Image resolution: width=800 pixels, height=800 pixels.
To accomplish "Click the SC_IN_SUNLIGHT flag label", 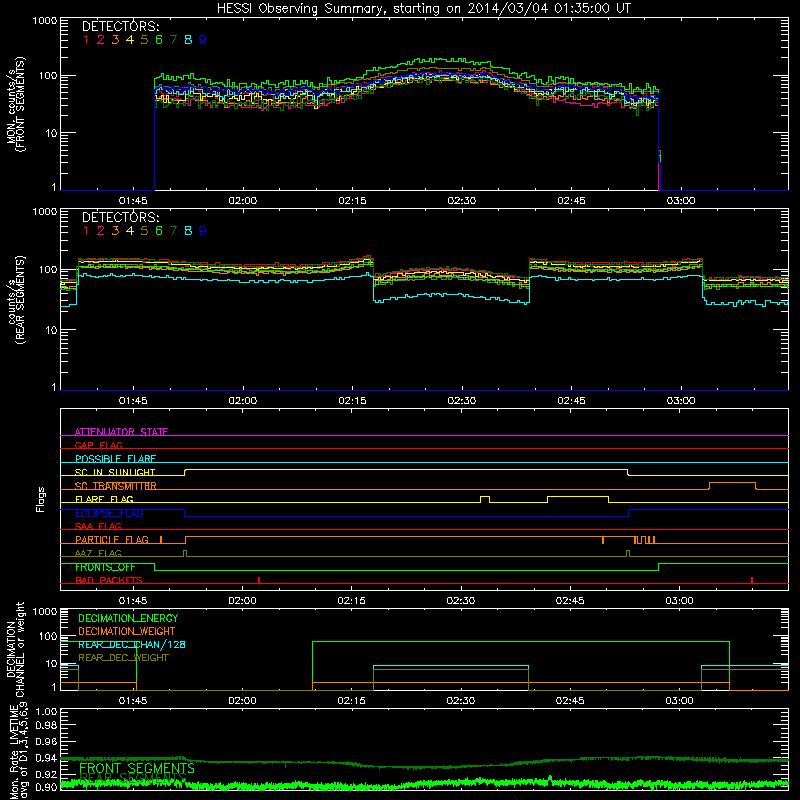I will coord(115,472).
